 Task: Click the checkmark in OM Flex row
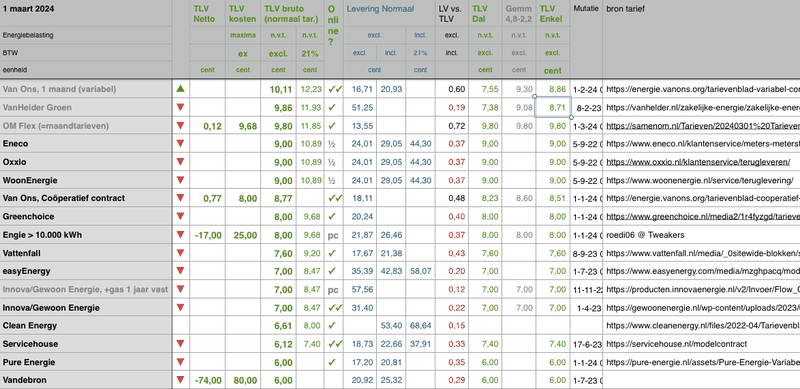[x=332, y=126]
